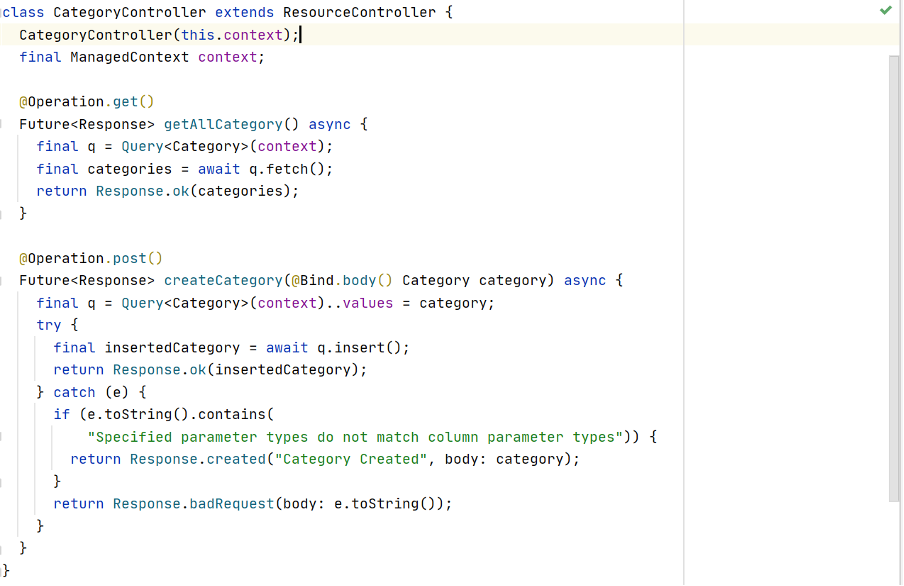Click the 'ManagedContext' type name
This screenshot has height=586, width=904.
(130, 57)
